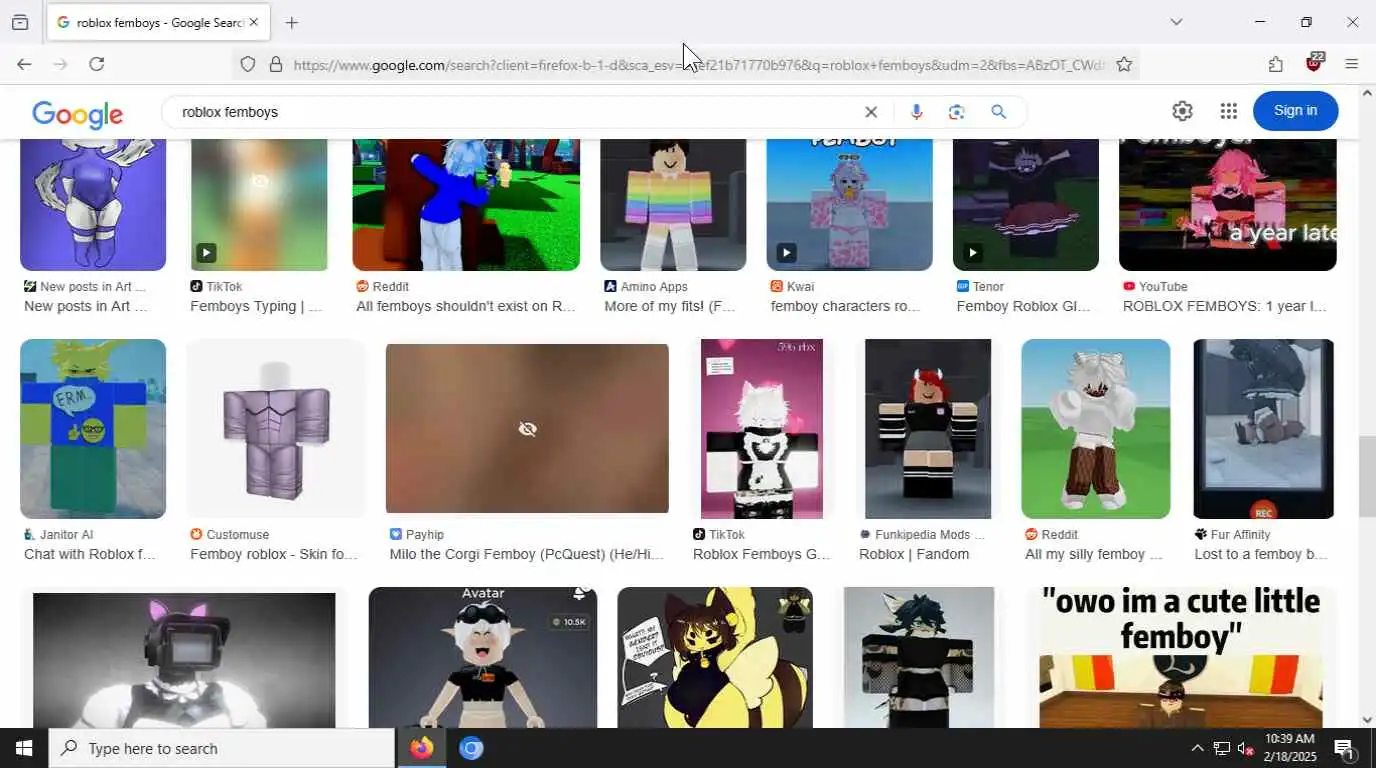The image size is (1376, 768).
Task: Start Google voice search microphone
Action: click(916, 112)
